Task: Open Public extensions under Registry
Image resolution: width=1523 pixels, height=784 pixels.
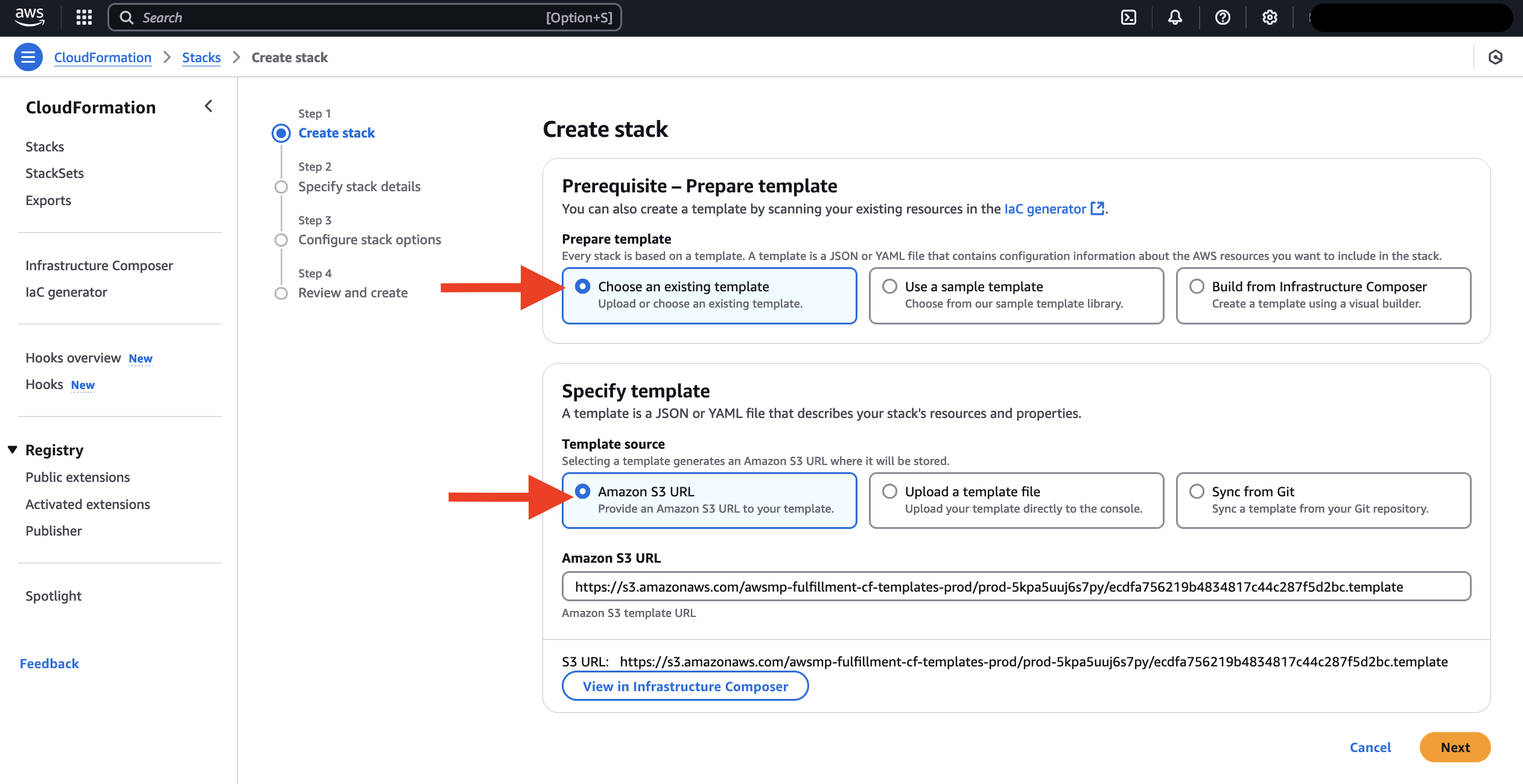Action: (x=77, y=477)
